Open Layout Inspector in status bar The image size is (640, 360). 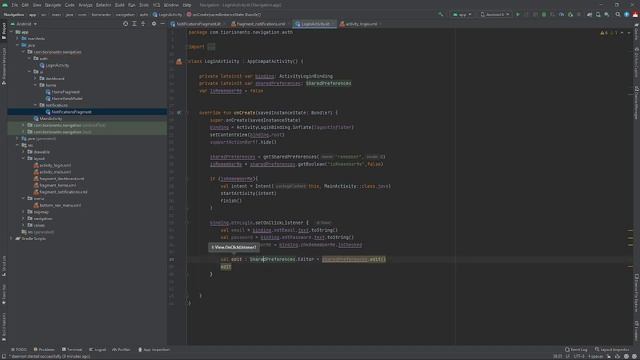pyautogui.click(x=612, y=349)
